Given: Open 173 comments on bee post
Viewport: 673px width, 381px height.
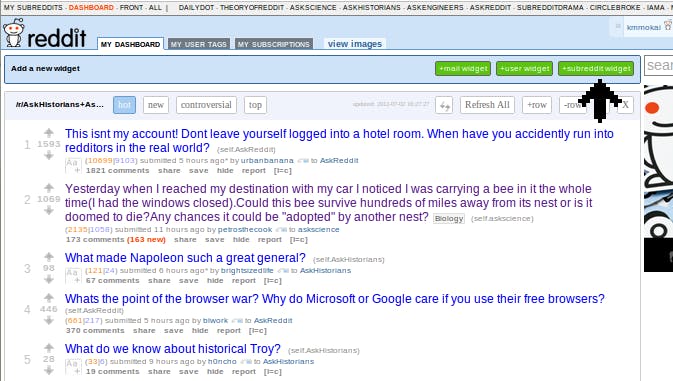Looking at the screenshot, I should pyautogui.click(x=95, y=240).
